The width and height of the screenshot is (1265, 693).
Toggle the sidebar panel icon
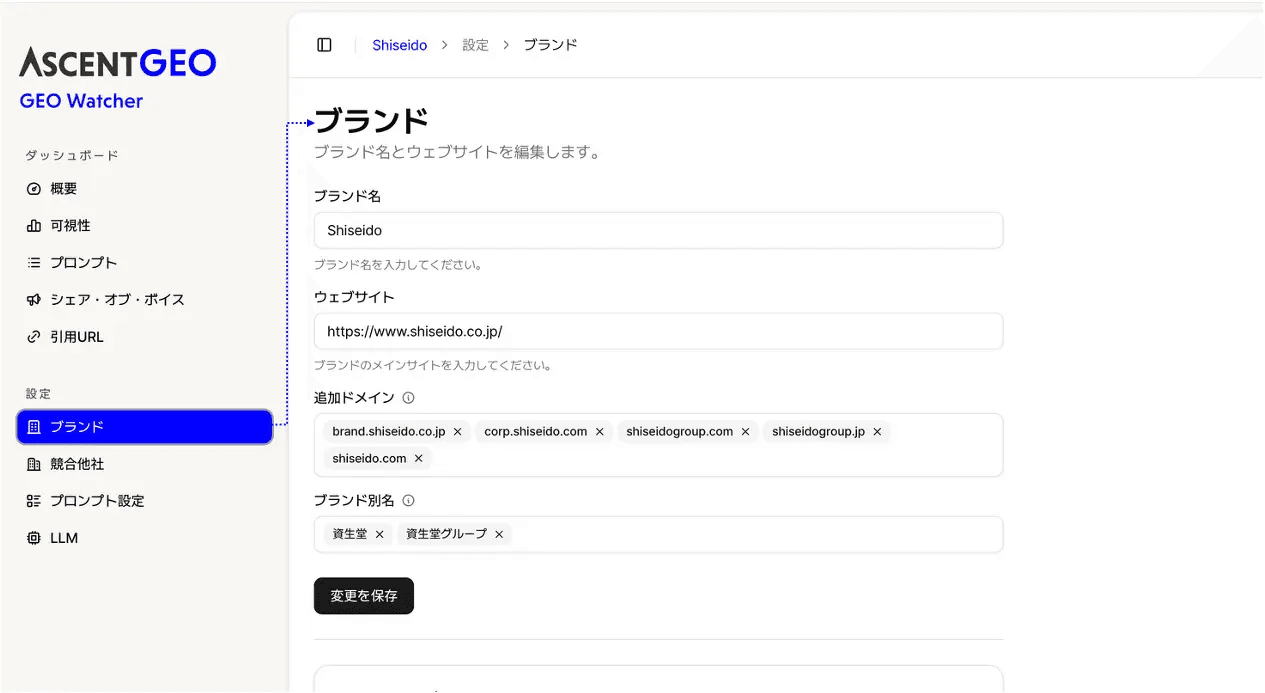pyautogui.click(x=324, y=45)
